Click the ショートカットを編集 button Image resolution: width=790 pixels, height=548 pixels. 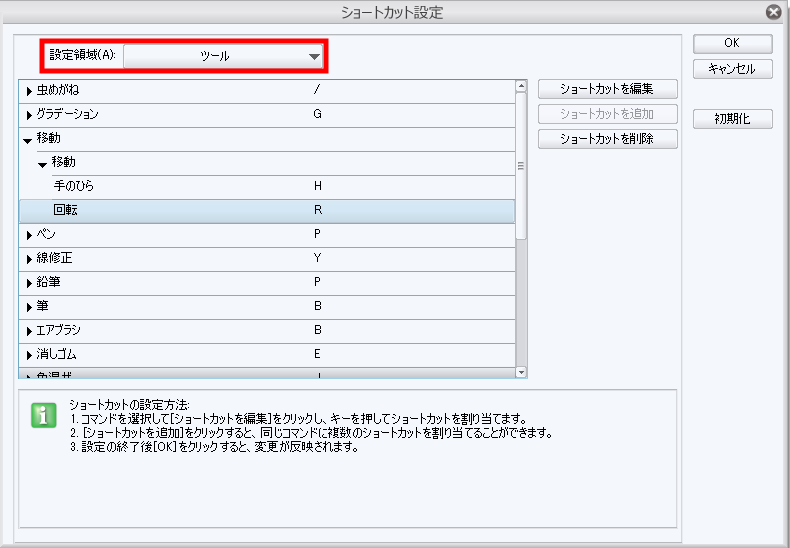(608, 89)
